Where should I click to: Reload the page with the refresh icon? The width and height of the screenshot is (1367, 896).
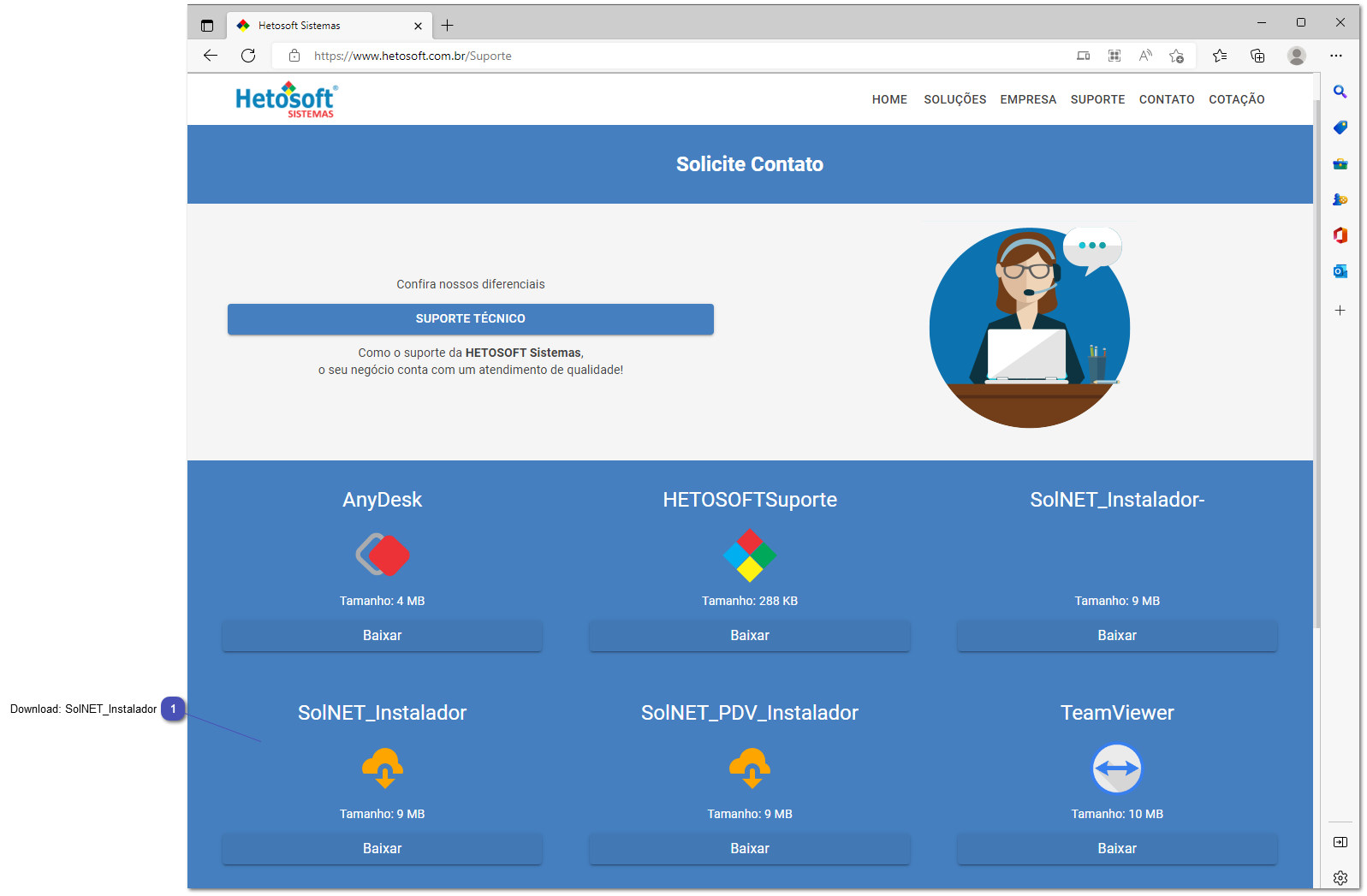pyautogui.click(x=248, y=56)
